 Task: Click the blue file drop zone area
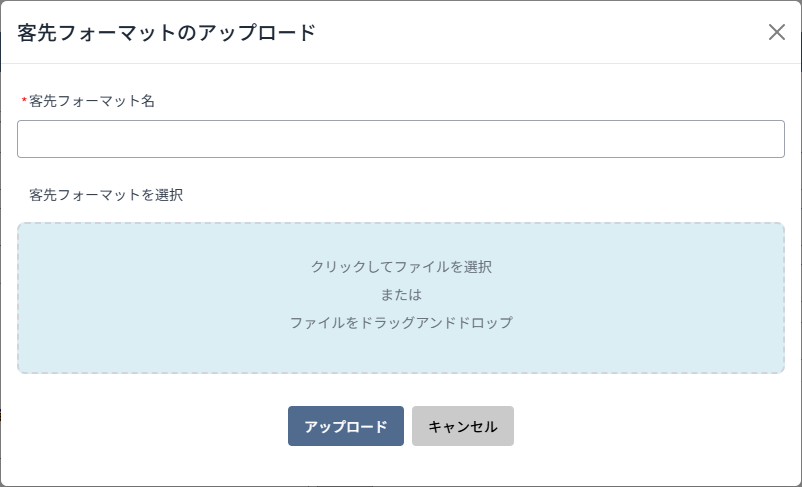point(150,298)
